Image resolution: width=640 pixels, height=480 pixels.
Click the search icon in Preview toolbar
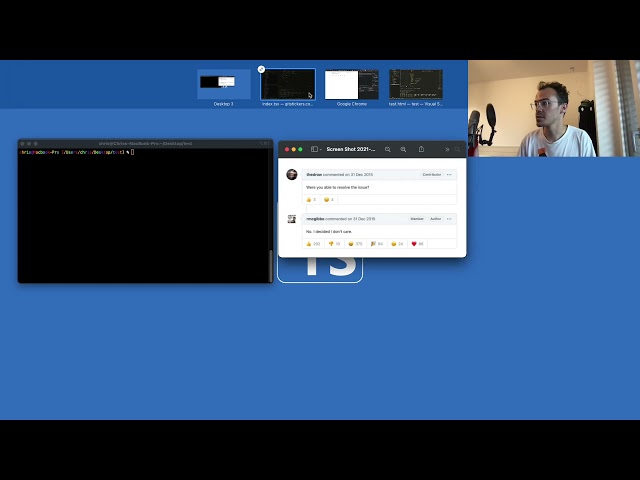coord(457,149)
